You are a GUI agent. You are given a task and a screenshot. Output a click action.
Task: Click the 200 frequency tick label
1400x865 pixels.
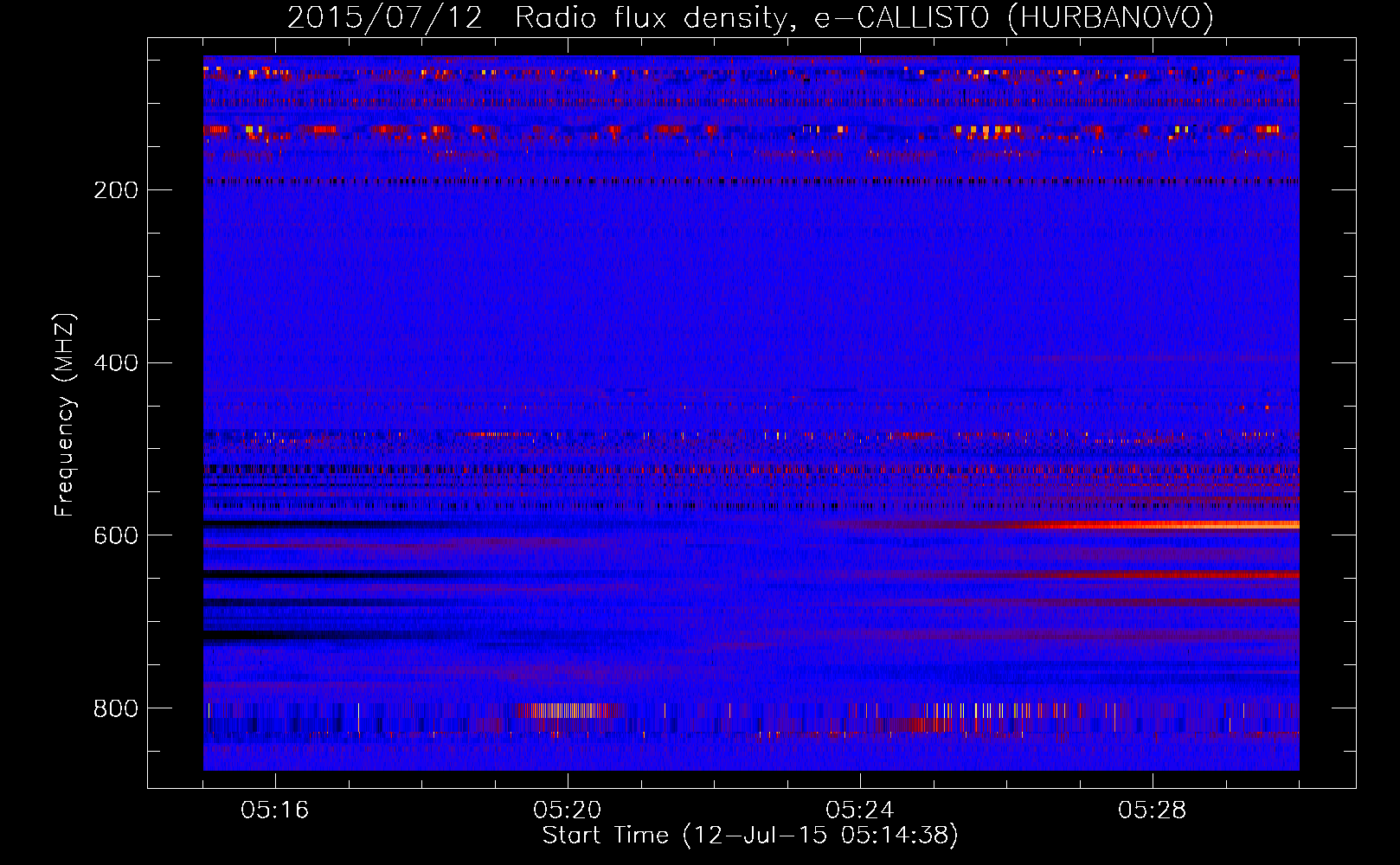(116, 189)
